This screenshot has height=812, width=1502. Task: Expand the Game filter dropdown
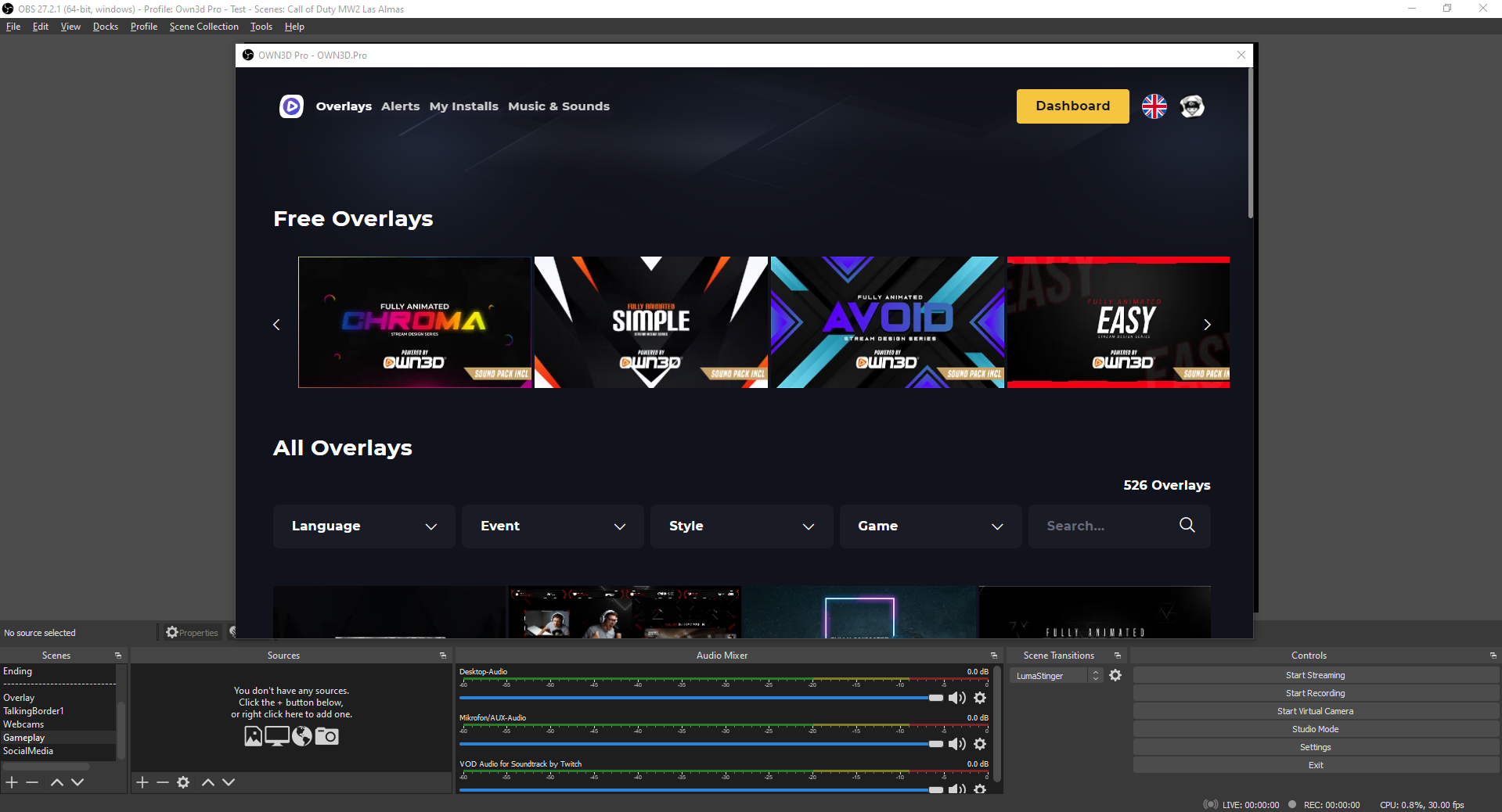pyautogui.click(x=931, y=526)
